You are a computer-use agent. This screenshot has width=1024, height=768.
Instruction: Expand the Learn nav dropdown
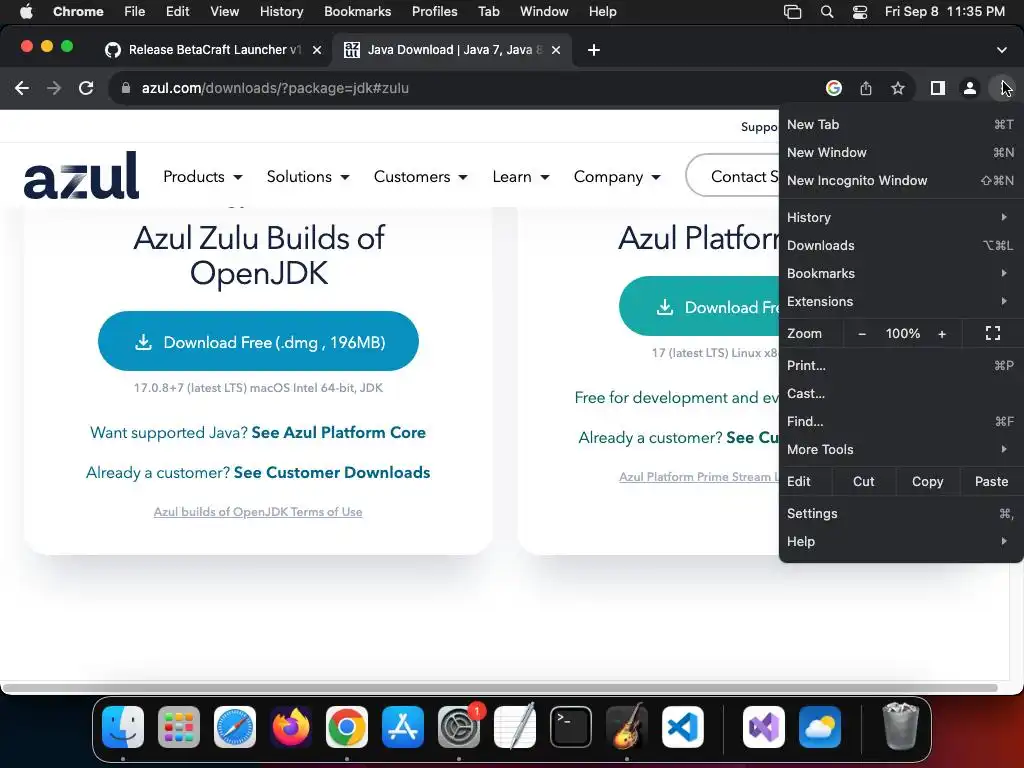520,176
